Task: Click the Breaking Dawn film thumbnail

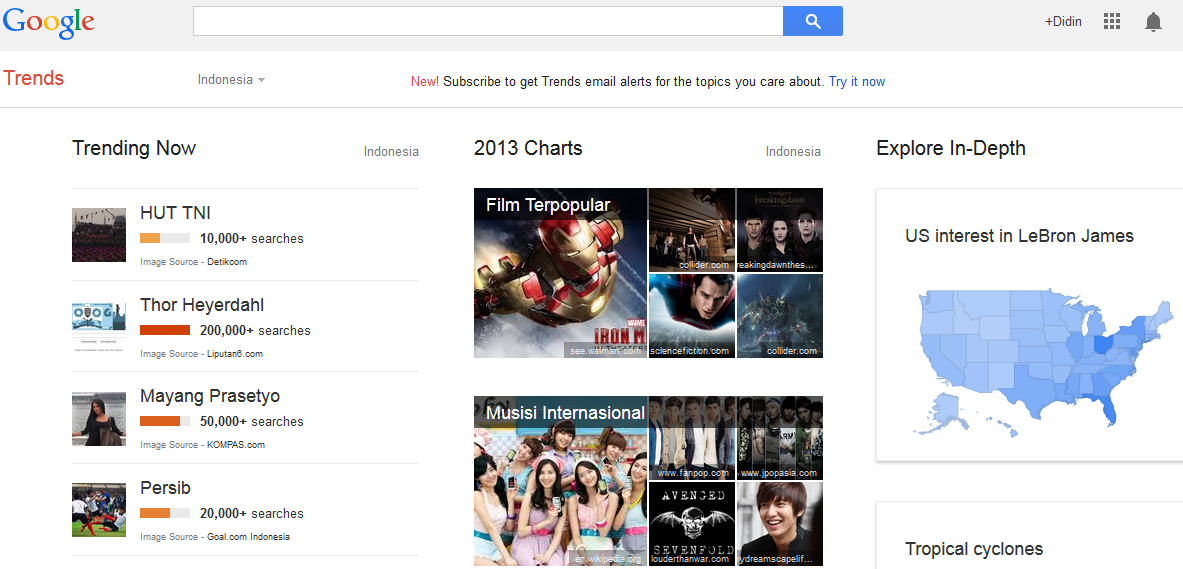Action: pos(779,229)
